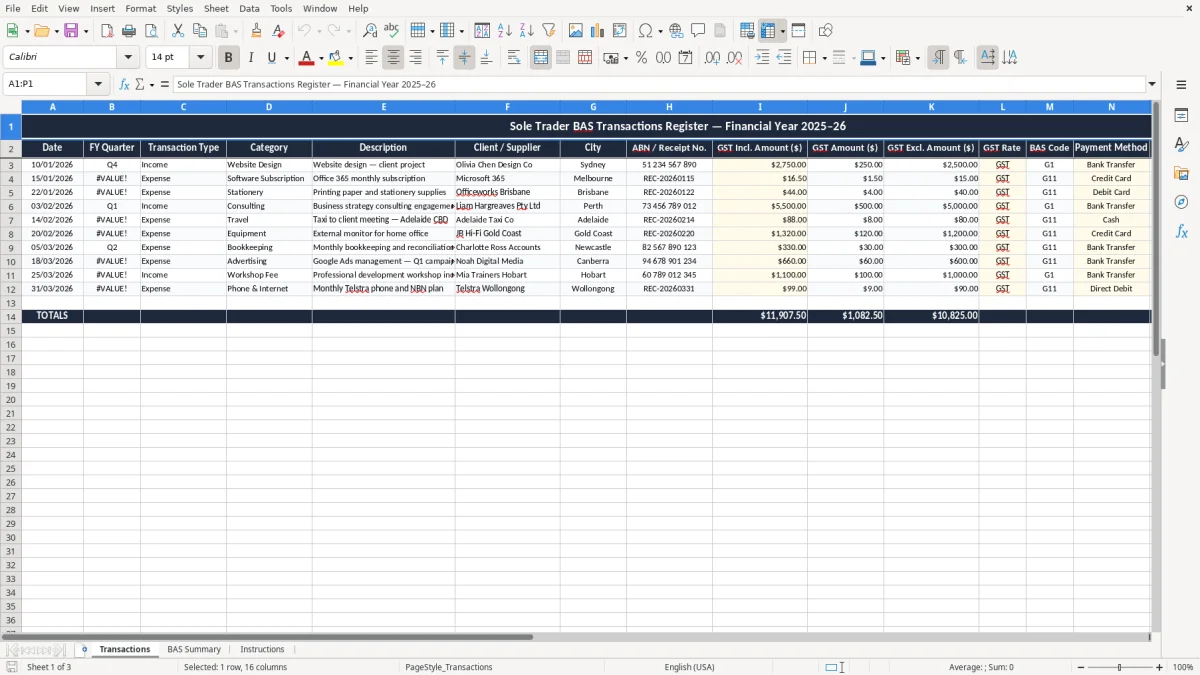This screenshot has width=1200, height=675.
Task: Open the Name Box A1:P1 dropdown arrow
Action: [x=98, y=84]
